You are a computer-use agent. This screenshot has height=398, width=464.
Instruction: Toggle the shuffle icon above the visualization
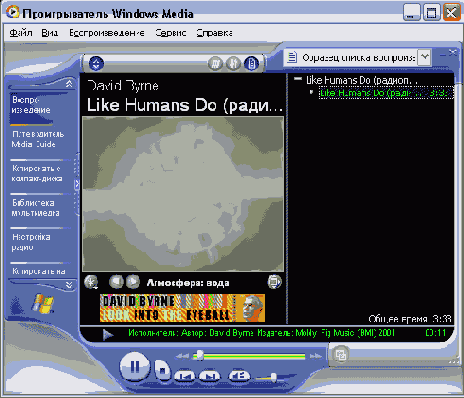(215, 63)
